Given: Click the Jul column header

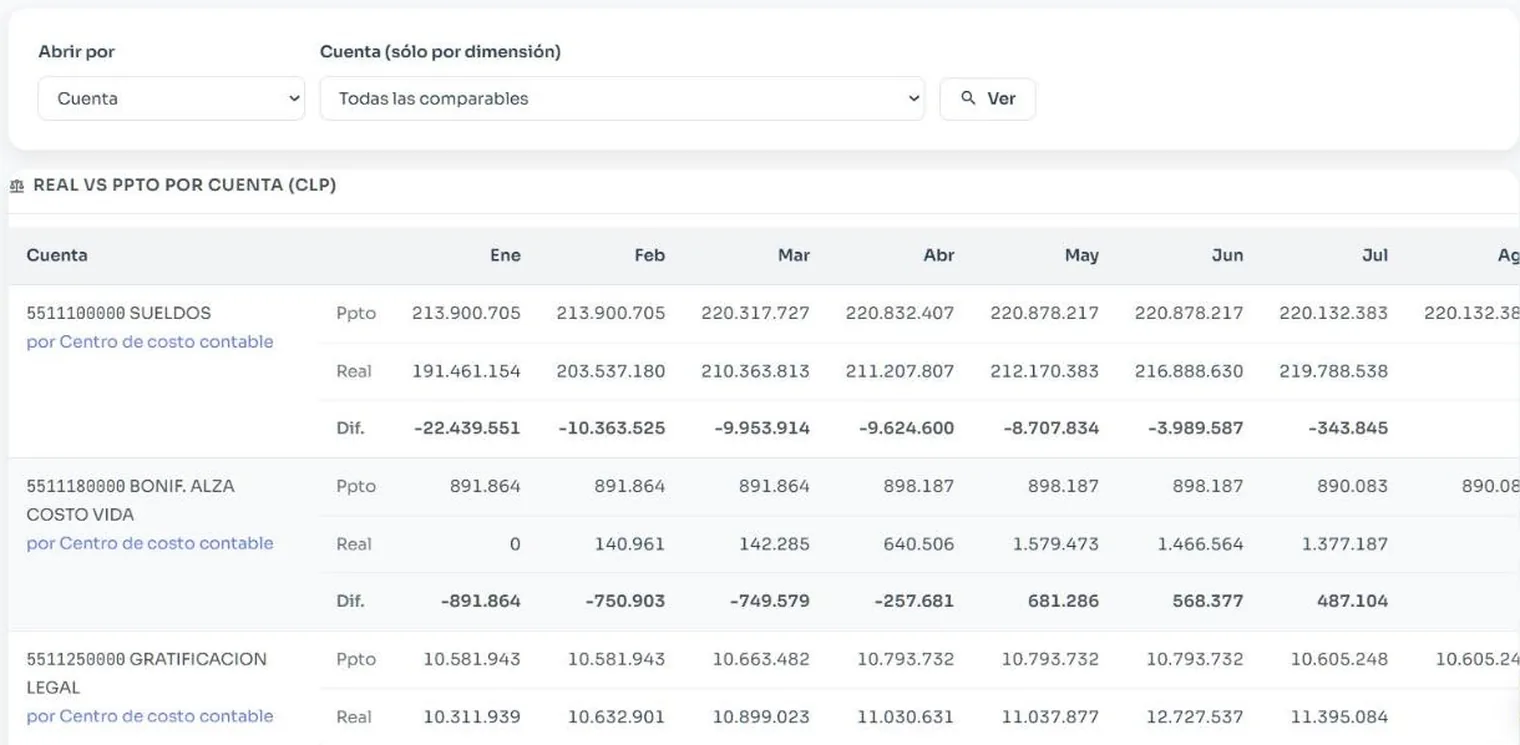Looking at the screenshot, I should [x=1375, y=255].
